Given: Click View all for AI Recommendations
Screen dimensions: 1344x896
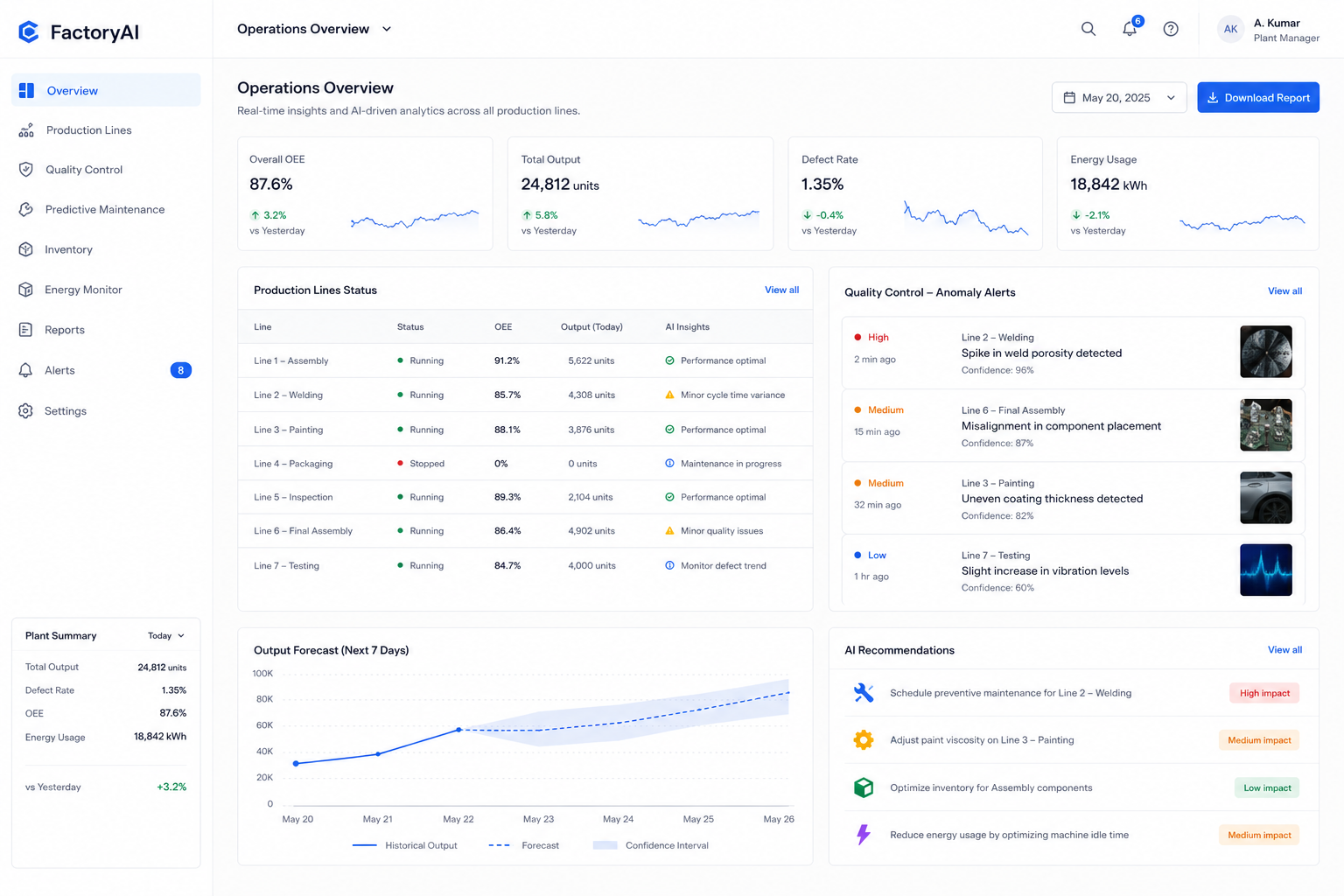Looking at the screenshot, I should pos(1284,650).
